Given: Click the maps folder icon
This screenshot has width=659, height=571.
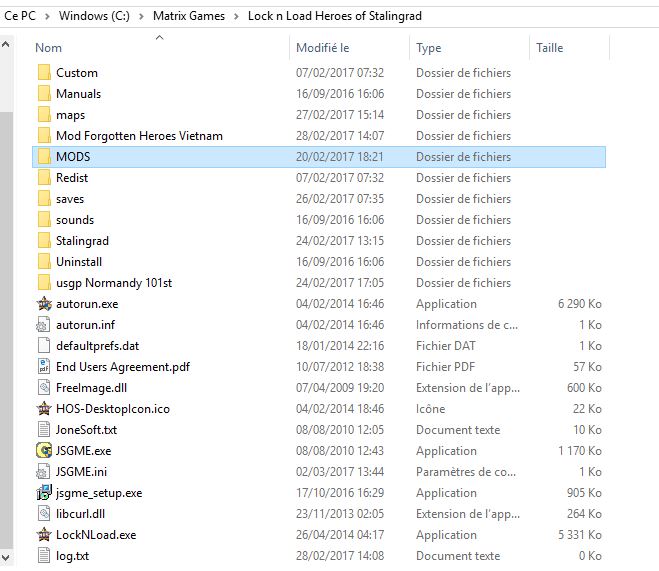Looking at the screenshot, I should pyautogui.click(x=44, y=115).
